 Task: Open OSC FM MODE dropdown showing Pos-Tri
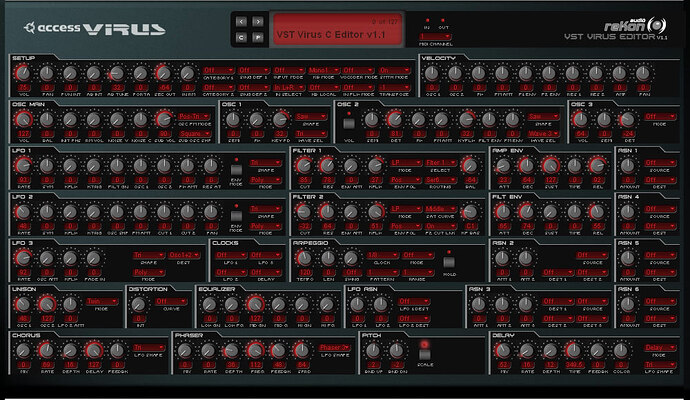tap(195, 117)
